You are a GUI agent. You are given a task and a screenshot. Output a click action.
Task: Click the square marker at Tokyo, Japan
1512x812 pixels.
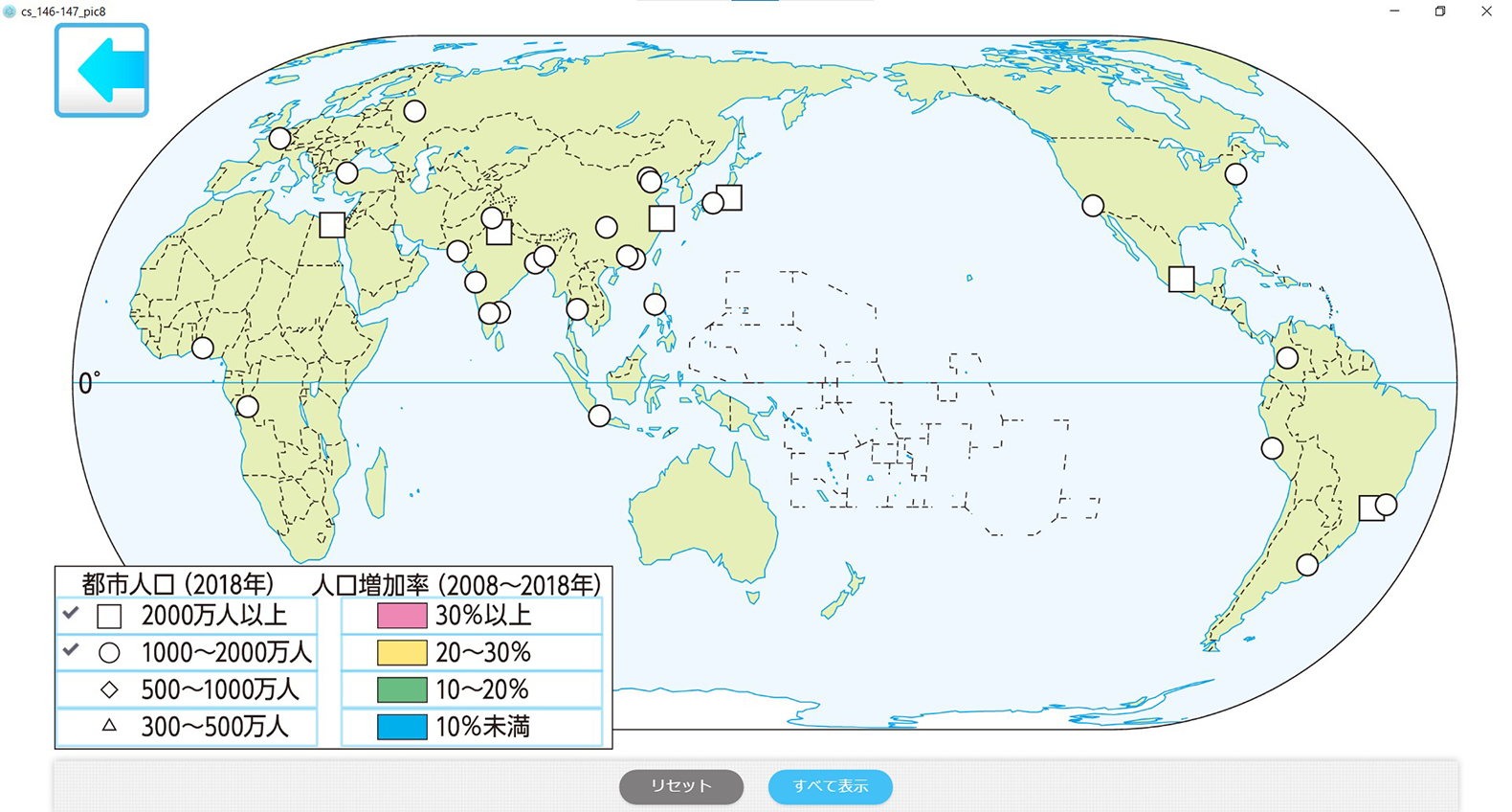[730, 197]
